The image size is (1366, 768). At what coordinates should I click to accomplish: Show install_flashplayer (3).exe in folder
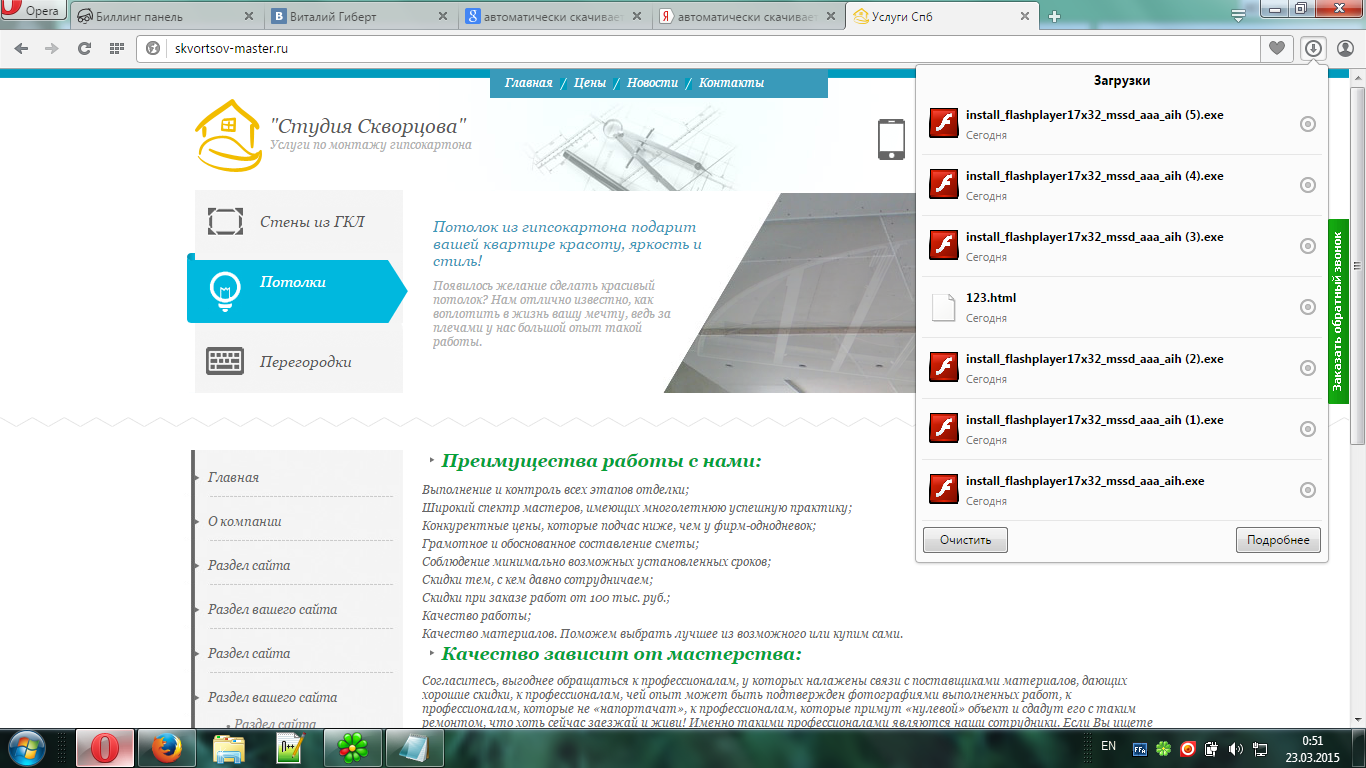(x=1307, y=246)
